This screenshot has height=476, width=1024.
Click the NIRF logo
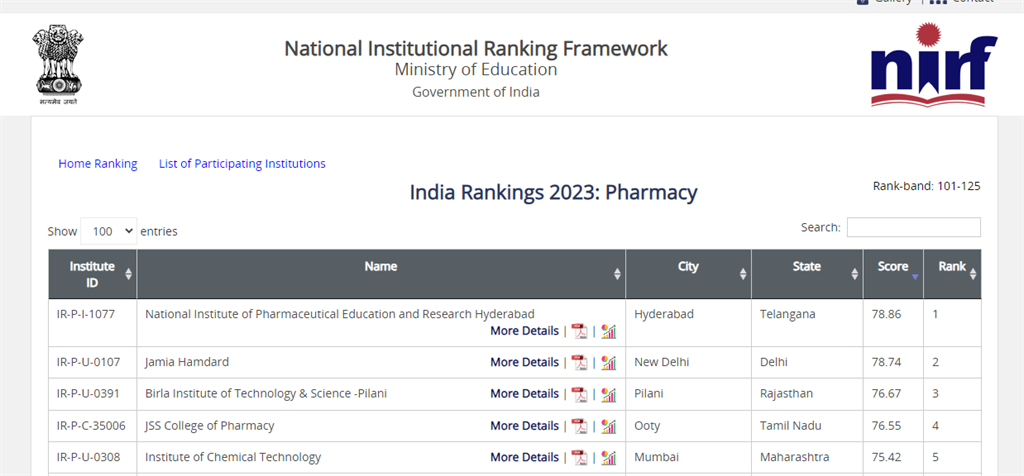coord(933,66)
